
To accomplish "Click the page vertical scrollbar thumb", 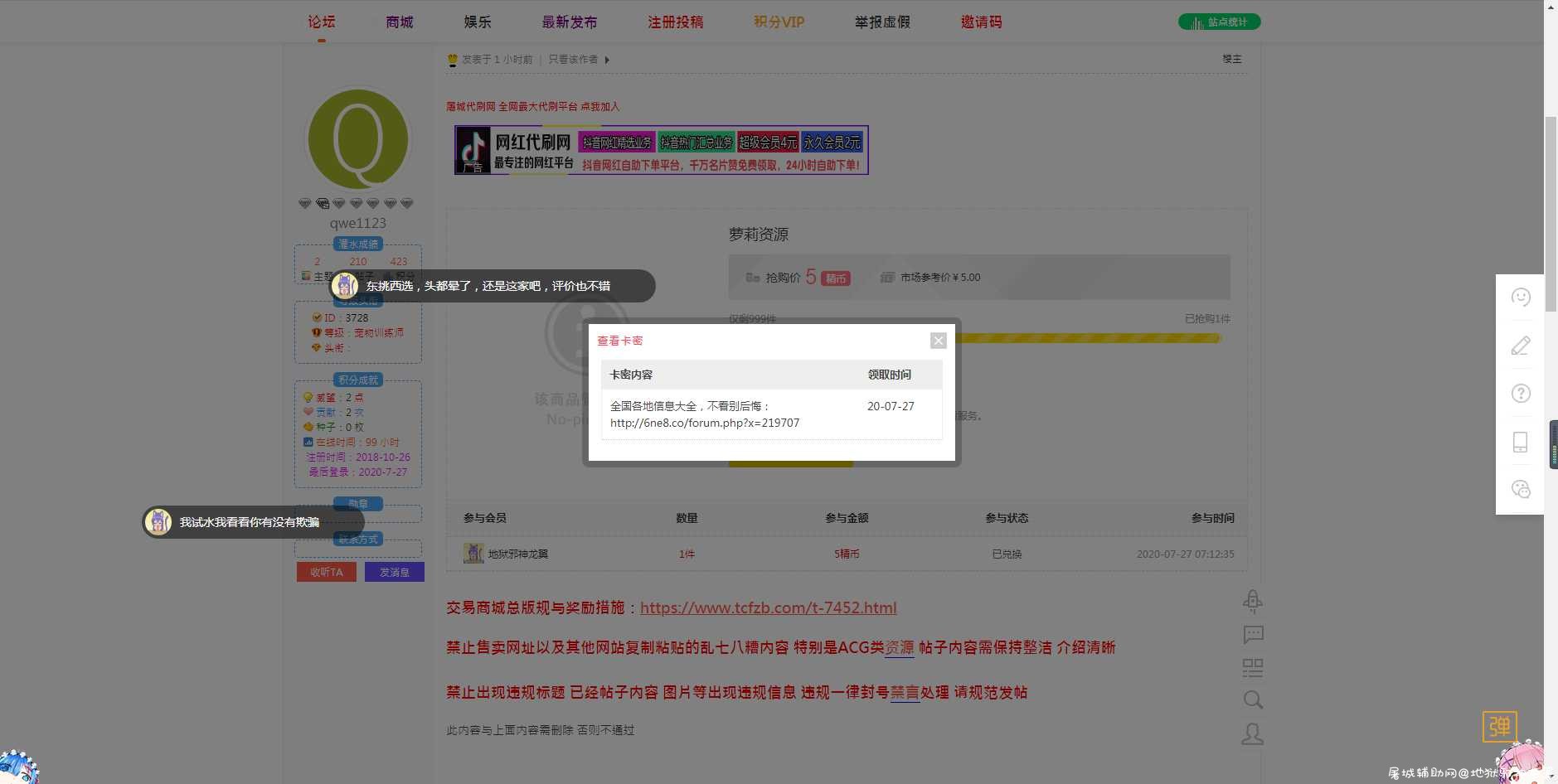I will [1551, 215].
